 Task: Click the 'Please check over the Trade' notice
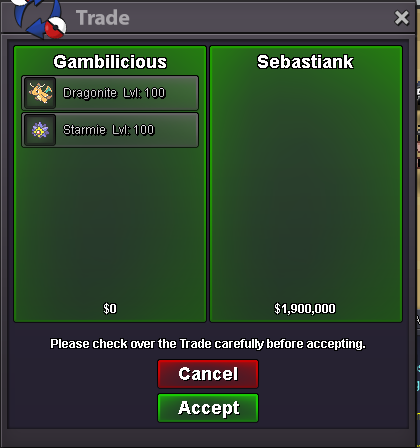pos(208,344)
